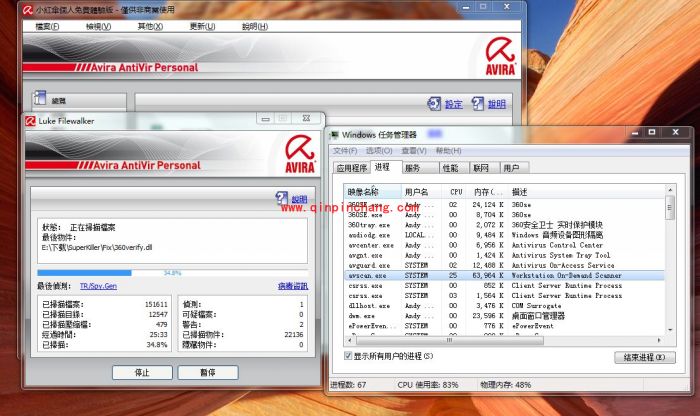
Task: Open the 說明(H) menu in Avira main window
Action: (x=255, y=26)
